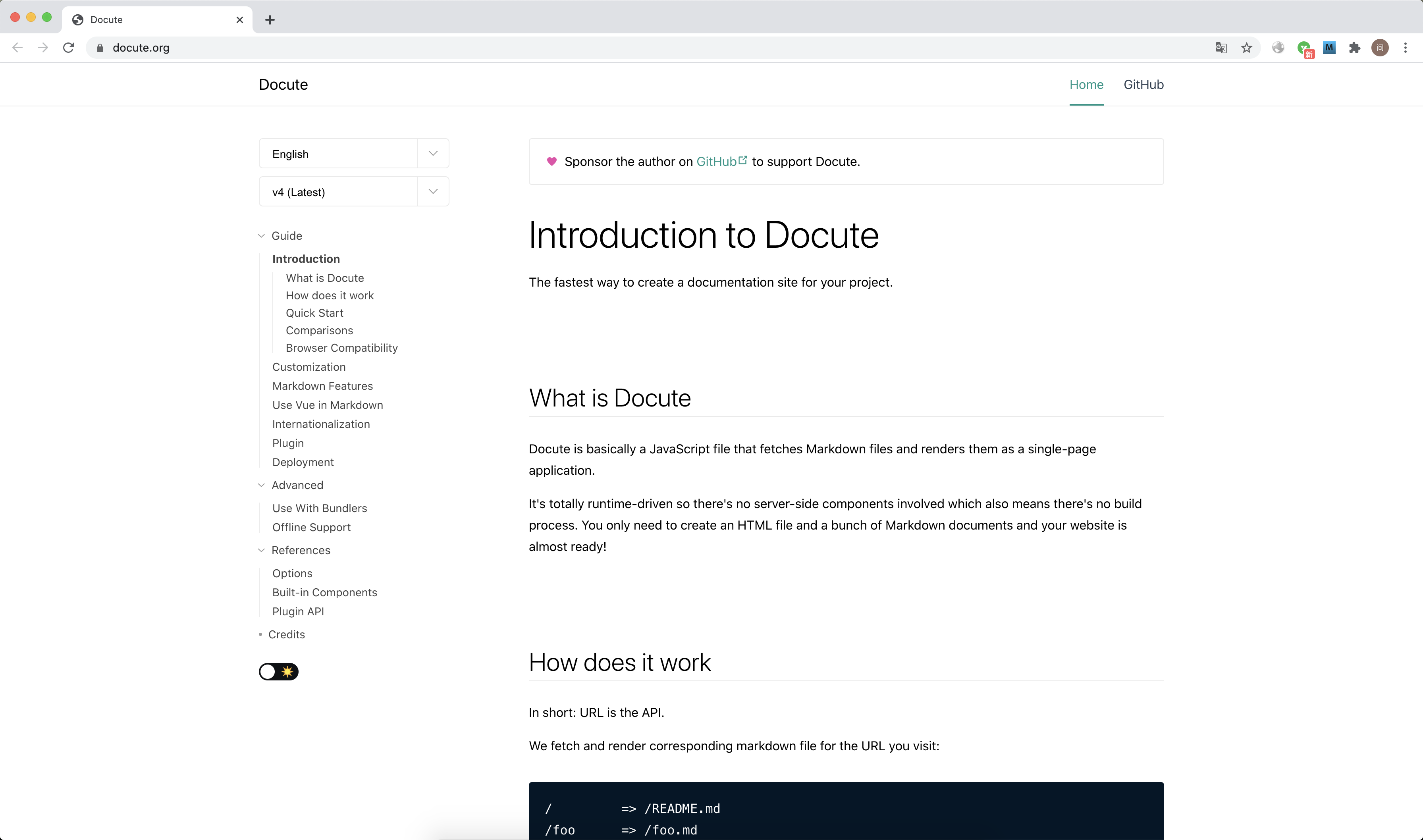Open GitHub sponsor link in banner
This screenshot has height=840, width=1423.
[x=716, y=161]
